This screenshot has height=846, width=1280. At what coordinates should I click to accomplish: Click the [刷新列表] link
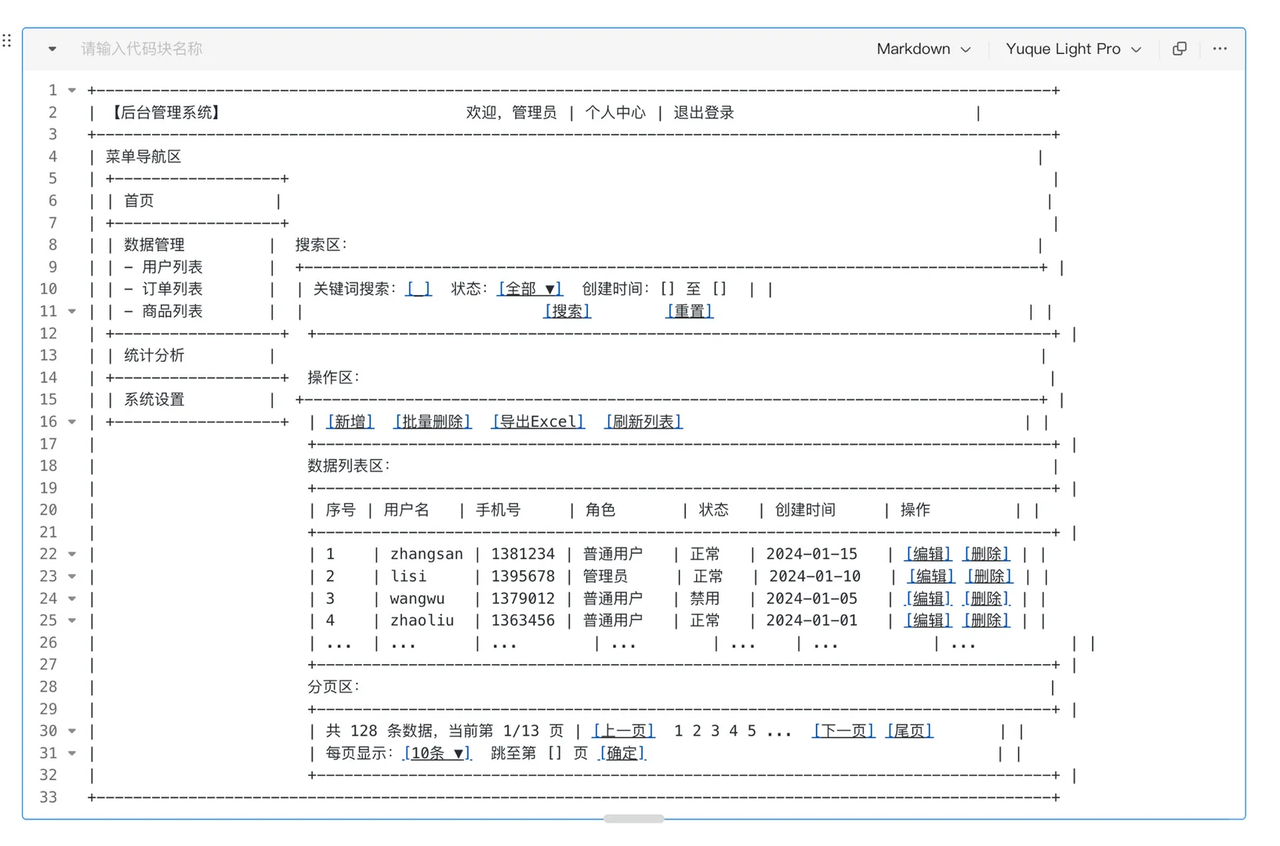click(x=643, y=421)
